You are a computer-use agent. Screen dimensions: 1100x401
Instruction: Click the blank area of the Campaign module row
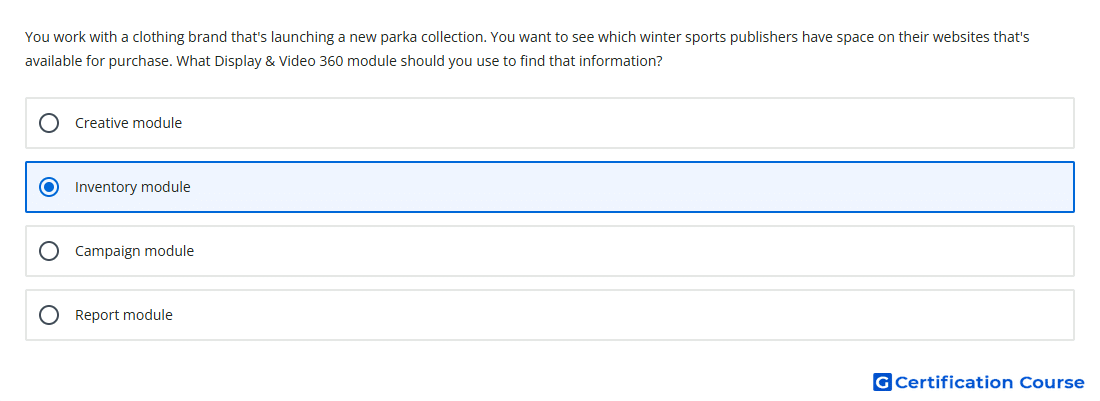[x=631, y=251]
